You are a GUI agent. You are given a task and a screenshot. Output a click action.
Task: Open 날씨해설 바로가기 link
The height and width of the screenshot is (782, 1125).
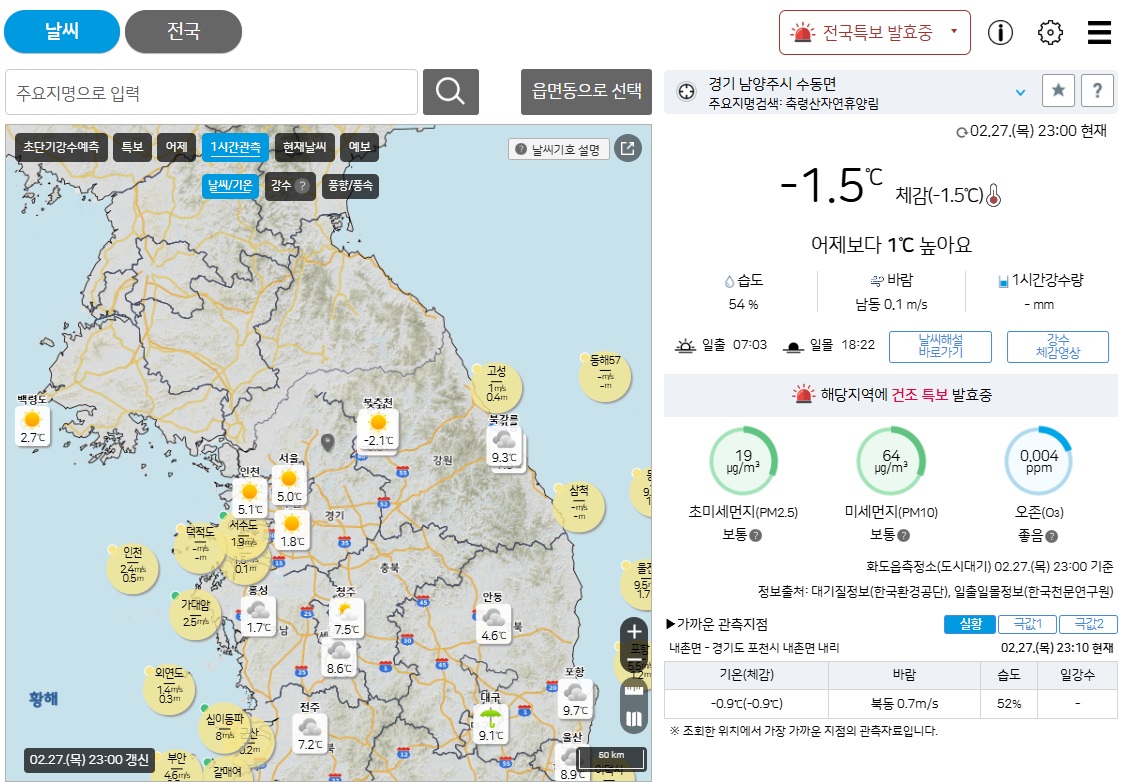[x=941, y=347]
